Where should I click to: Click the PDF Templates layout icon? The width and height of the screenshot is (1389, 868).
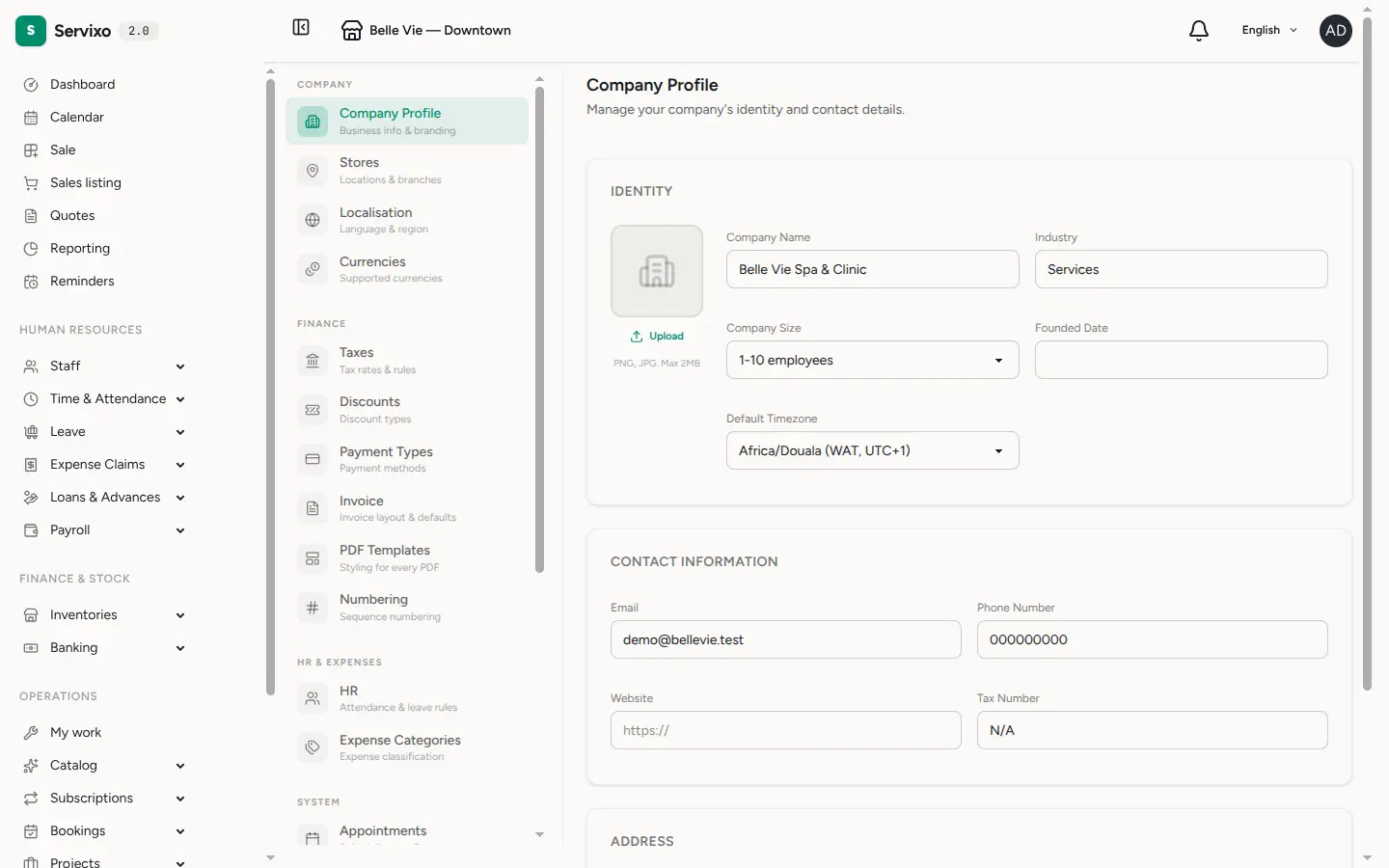(x=313, y=558)
